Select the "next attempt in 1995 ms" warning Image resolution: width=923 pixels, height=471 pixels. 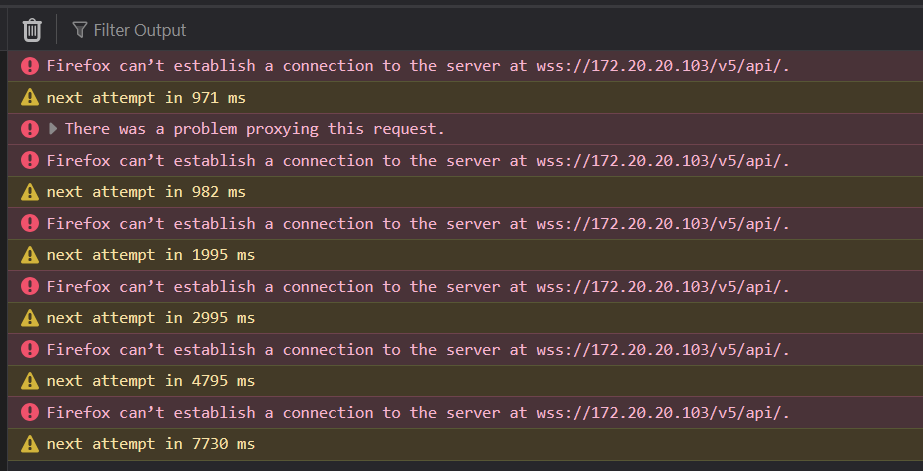(x=150, y=255)
